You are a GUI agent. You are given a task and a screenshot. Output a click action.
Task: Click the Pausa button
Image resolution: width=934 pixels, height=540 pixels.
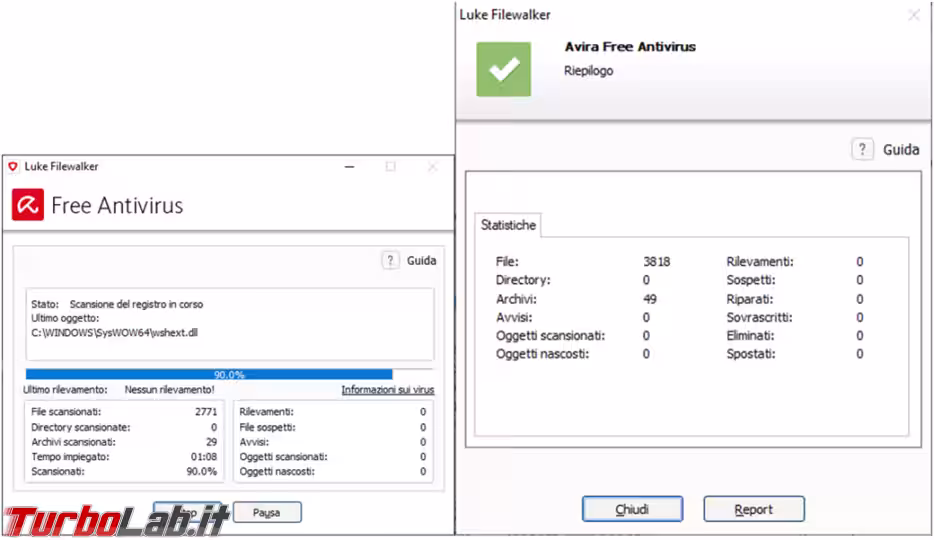pyautogui.click(x=267, y=512)
